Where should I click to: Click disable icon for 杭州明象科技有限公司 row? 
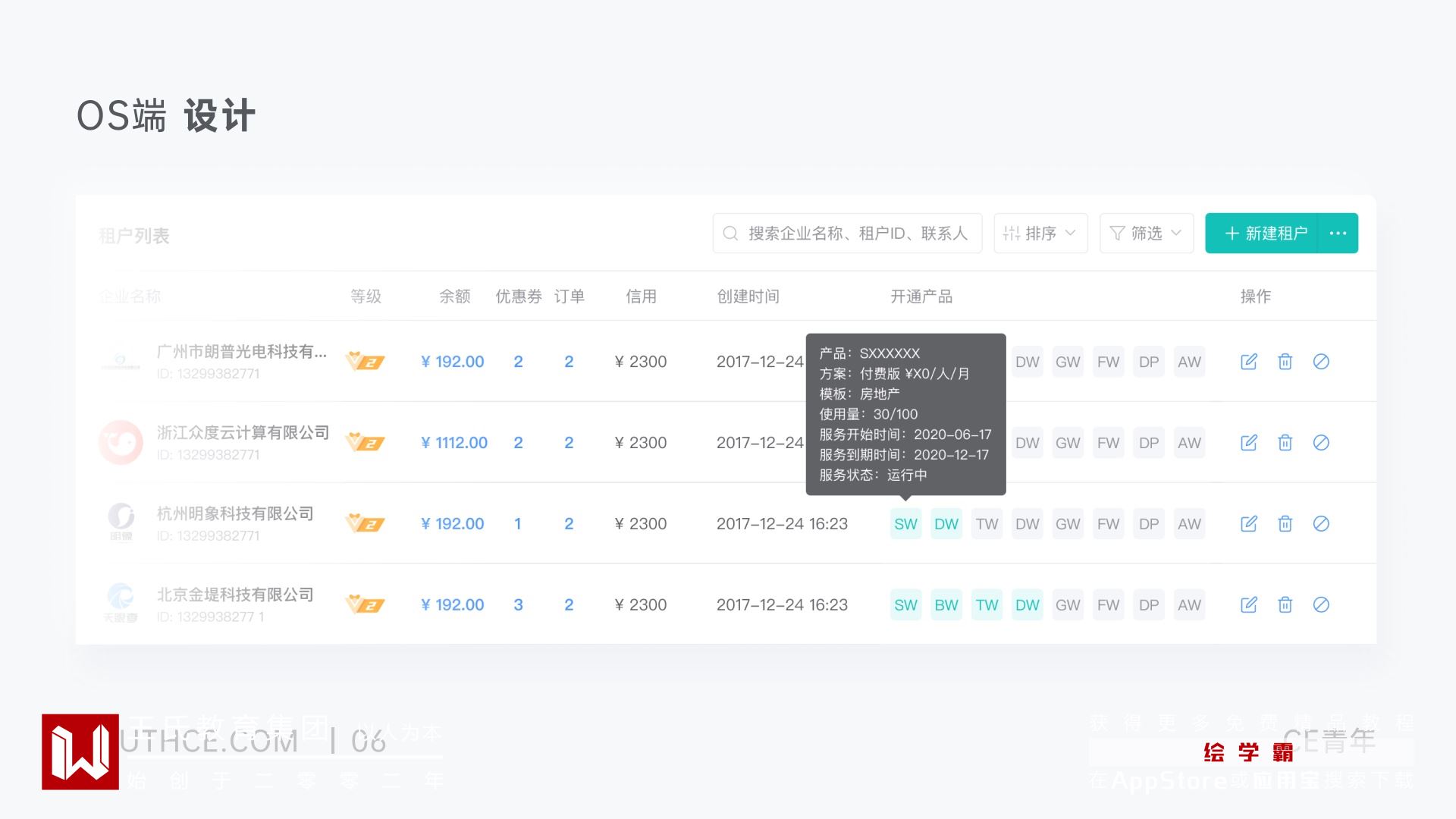click(x=1321, y=524)
